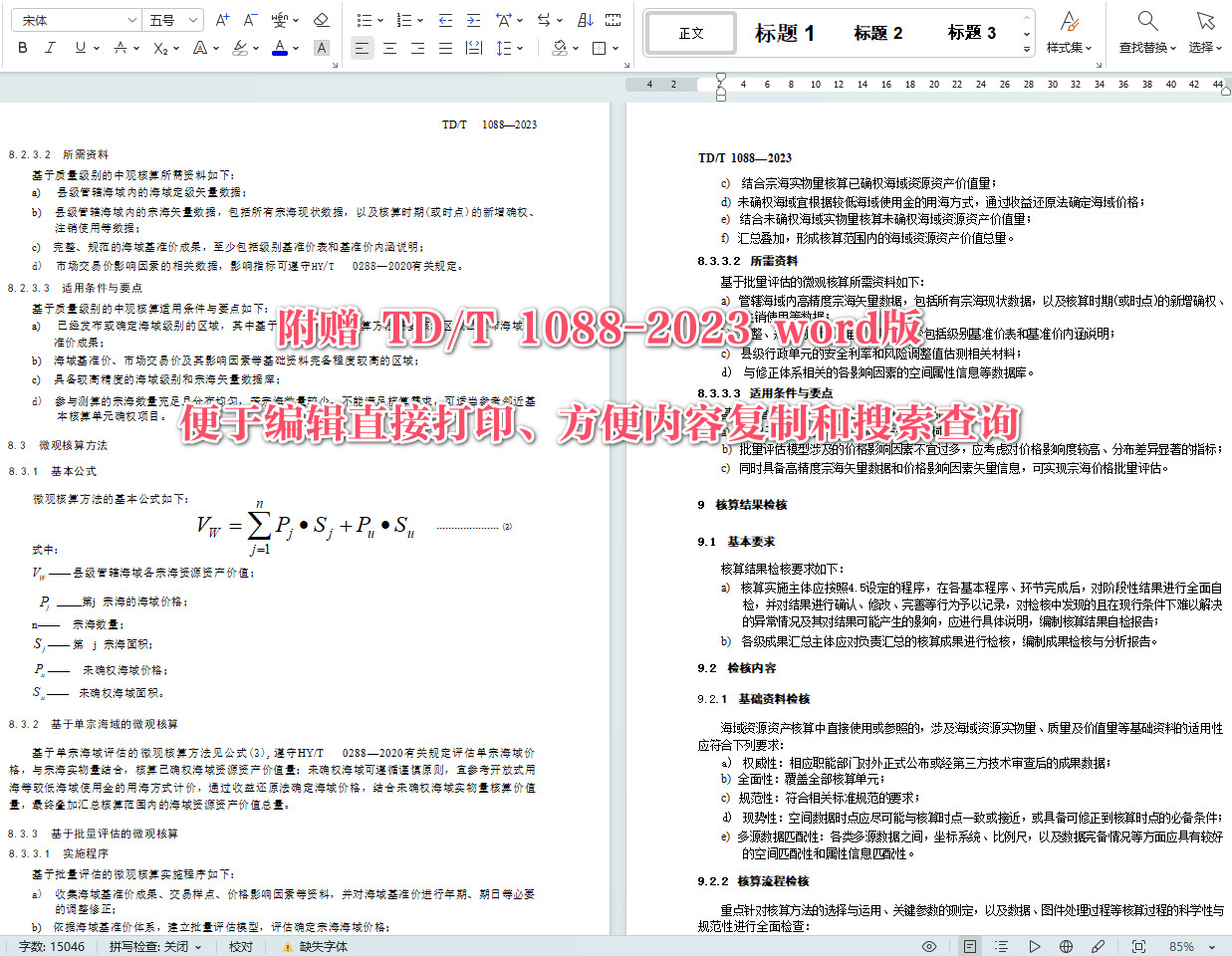The image size is (1232, 956).
Task: Toggle bold formatting
Action: click(21, 47)
